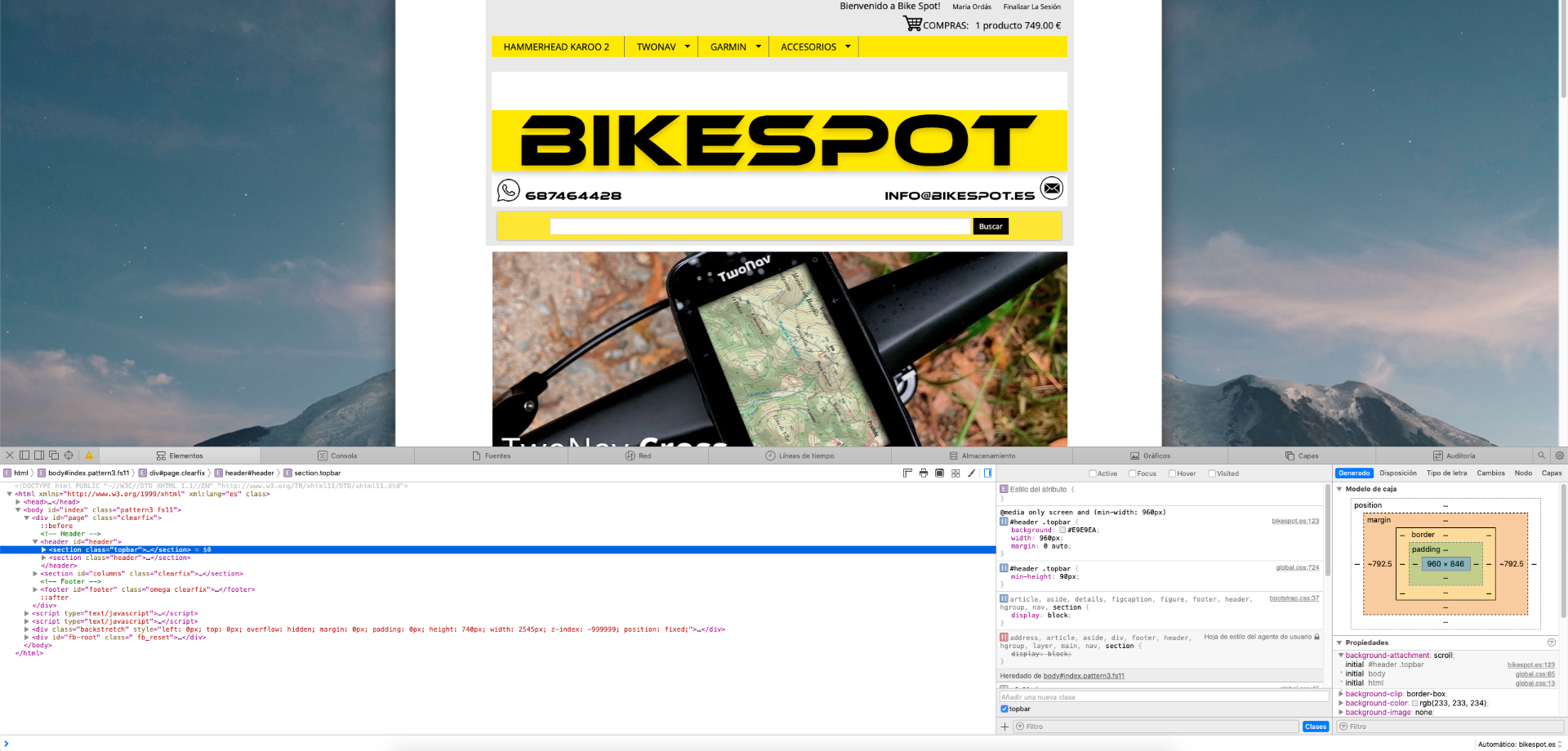
Task: Open the Tipo de letra sidebar tab
Action: click(1446, 473)
